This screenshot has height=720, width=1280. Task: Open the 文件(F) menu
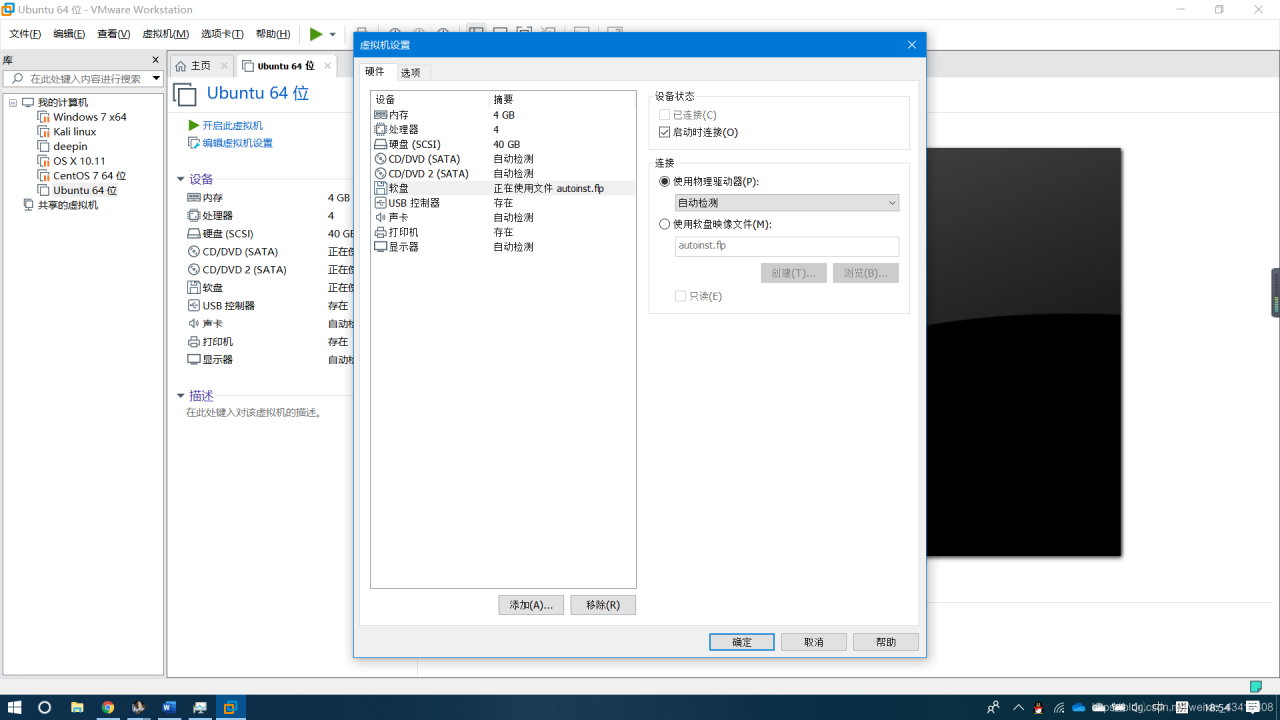25,34
